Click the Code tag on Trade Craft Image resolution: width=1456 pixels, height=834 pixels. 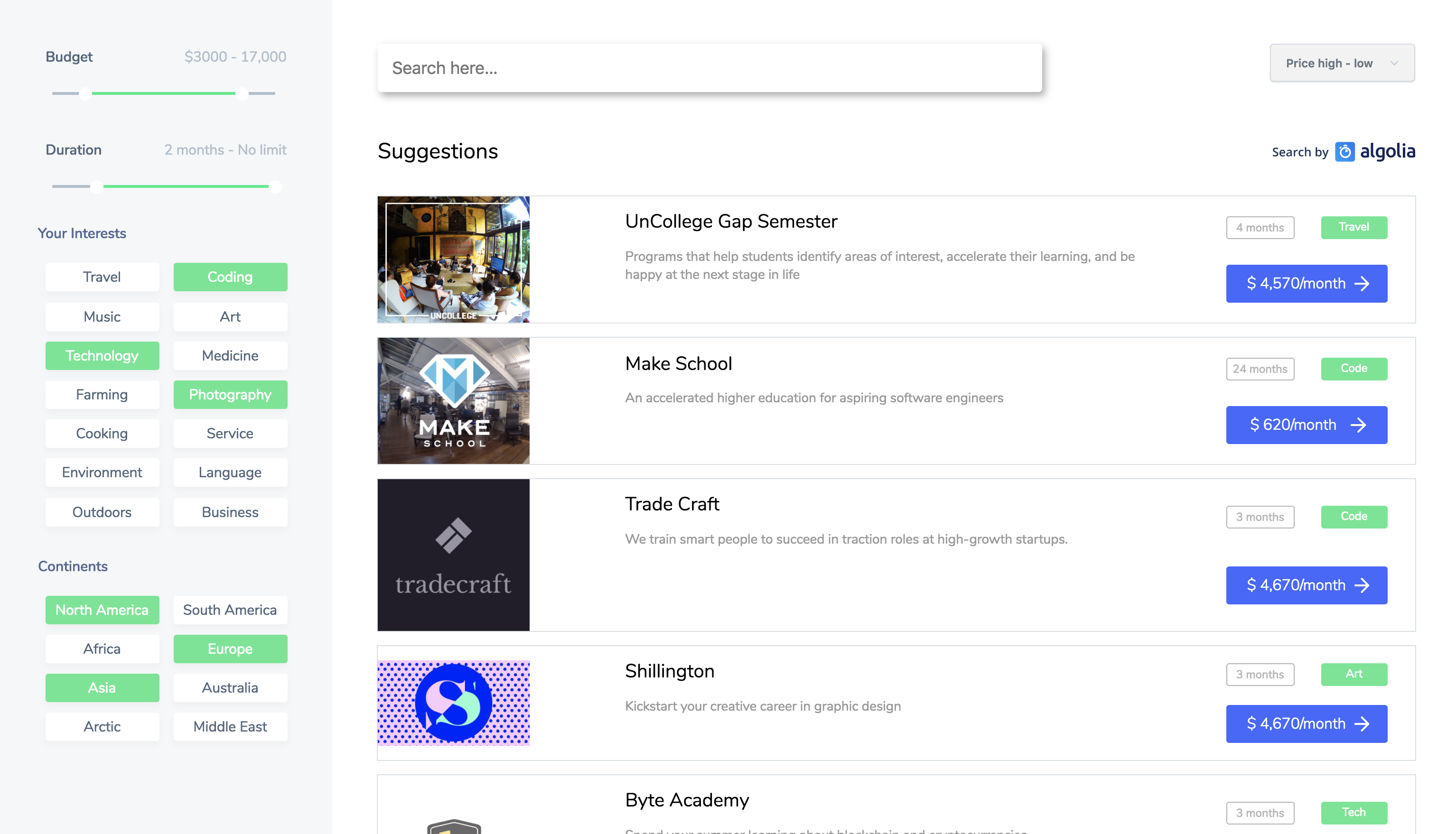(x=1354, y=517)
